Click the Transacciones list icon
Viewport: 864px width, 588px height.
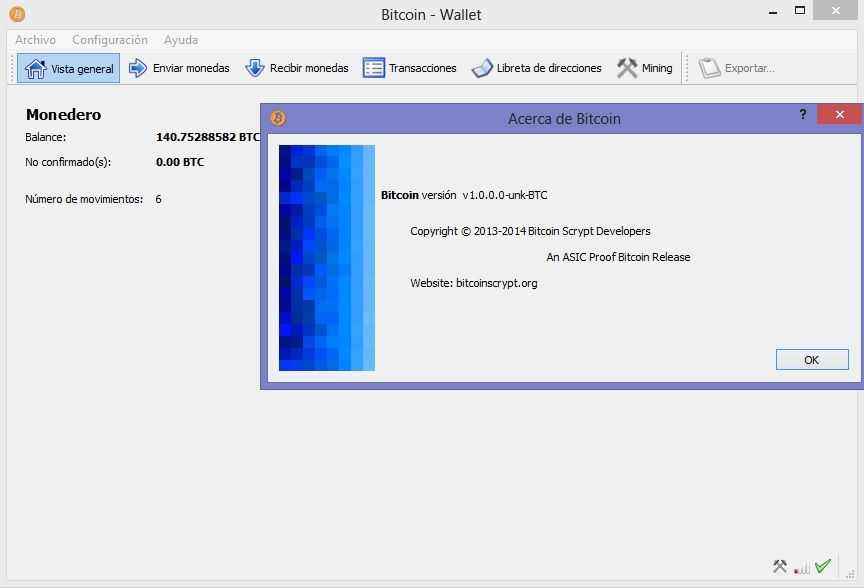tap(374, 68)
